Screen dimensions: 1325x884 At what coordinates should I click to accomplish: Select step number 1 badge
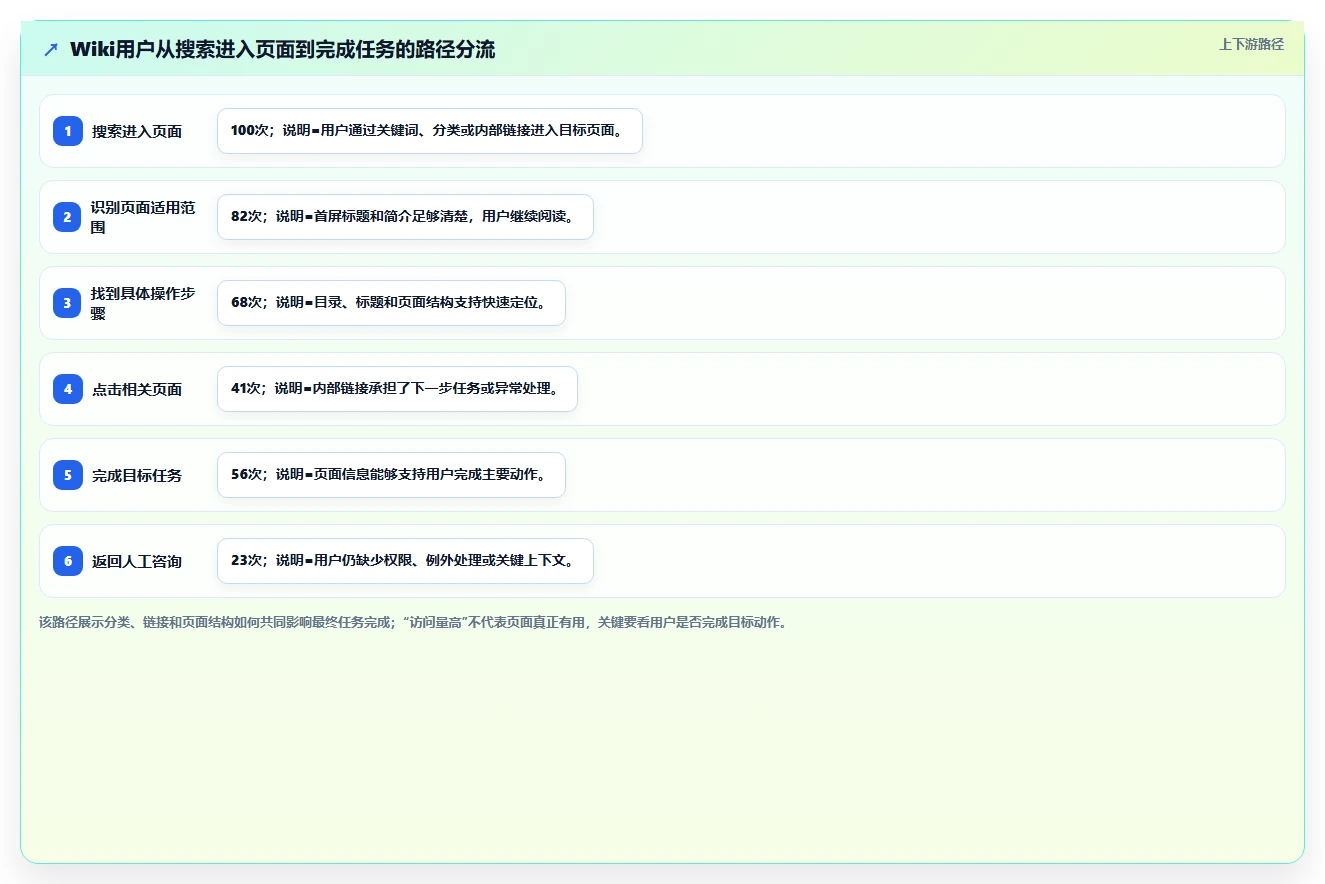tap(68, 131)
